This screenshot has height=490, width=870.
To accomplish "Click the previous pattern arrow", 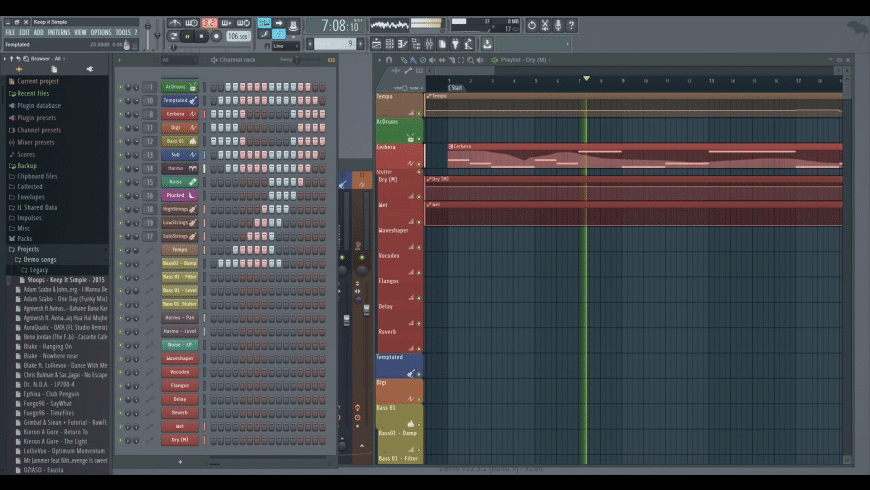I will [310, 44].
